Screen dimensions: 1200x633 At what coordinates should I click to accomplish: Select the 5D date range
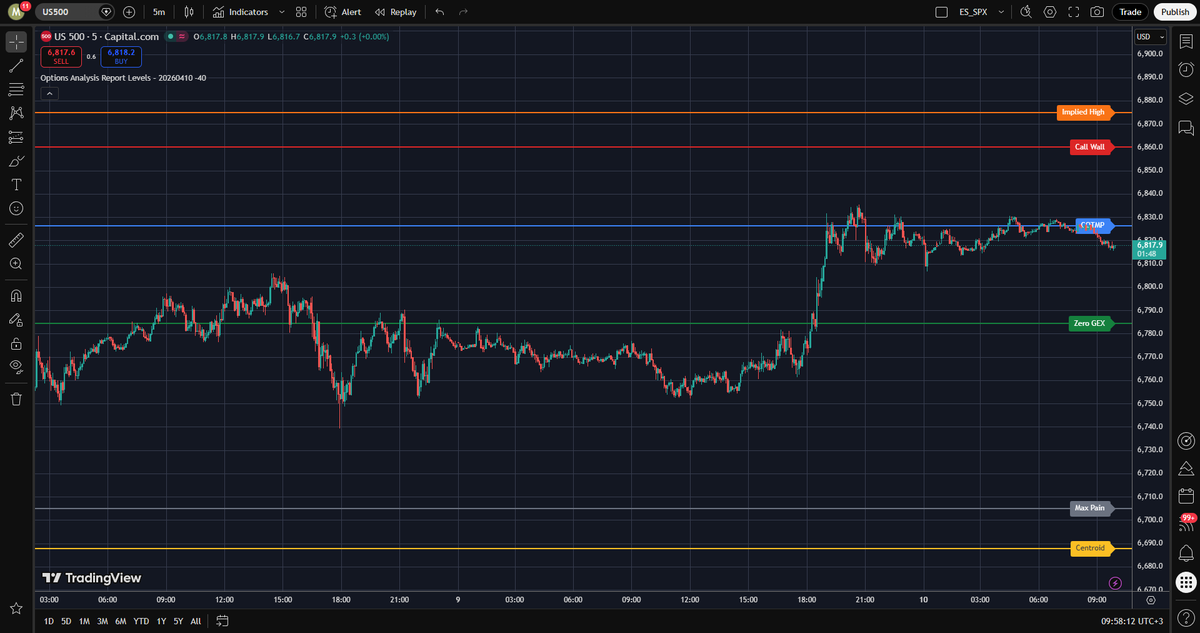[66, 621]
